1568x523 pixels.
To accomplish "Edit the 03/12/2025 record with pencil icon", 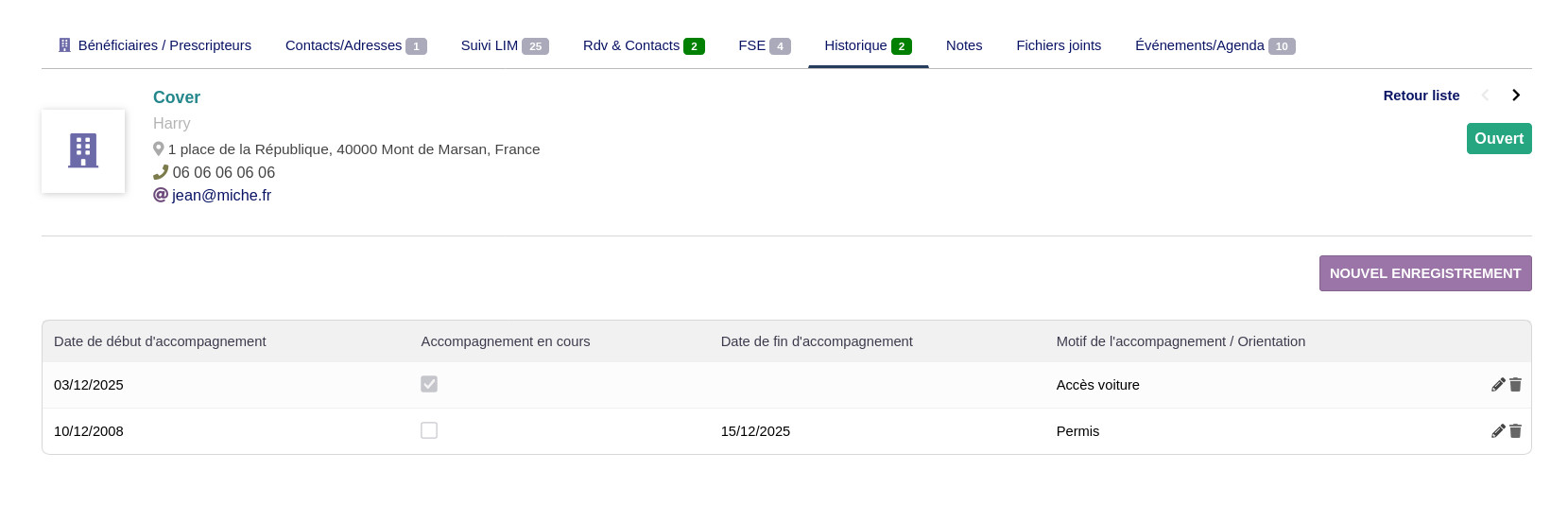I will pyautogui.click(x=1497, y=385).
